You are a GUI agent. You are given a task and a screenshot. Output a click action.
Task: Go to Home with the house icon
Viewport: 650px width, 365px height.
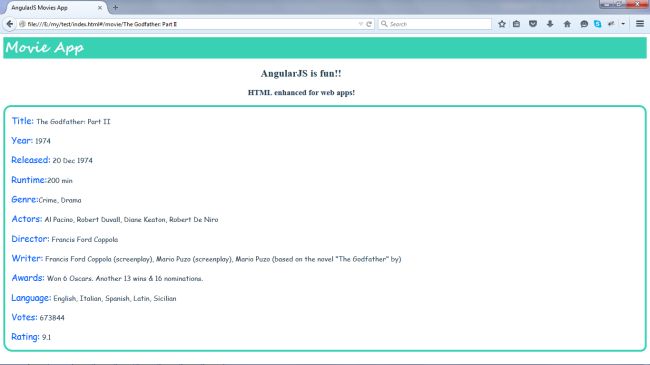[x=567, y=24]
